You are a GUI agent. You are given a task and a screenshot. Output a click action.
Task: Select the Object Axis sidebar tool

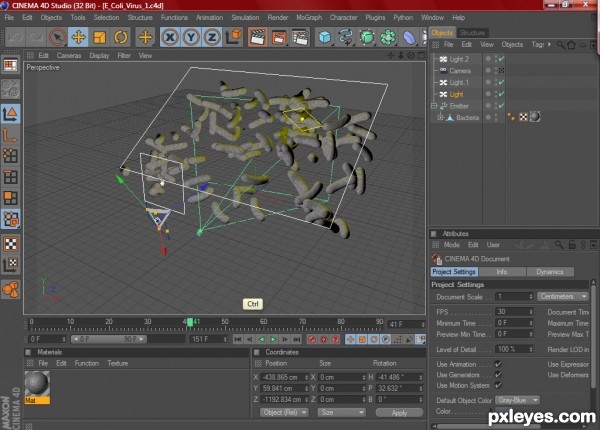pyautogui.click(x=10, y=135)
